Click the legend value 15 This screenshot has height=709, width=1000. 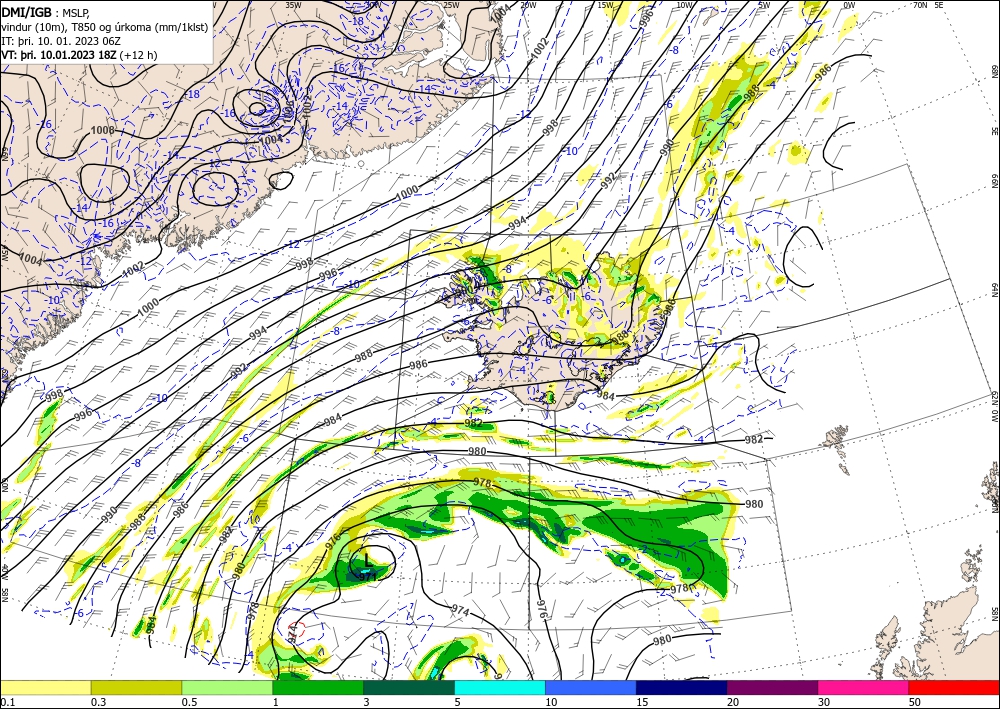(642, 702)
